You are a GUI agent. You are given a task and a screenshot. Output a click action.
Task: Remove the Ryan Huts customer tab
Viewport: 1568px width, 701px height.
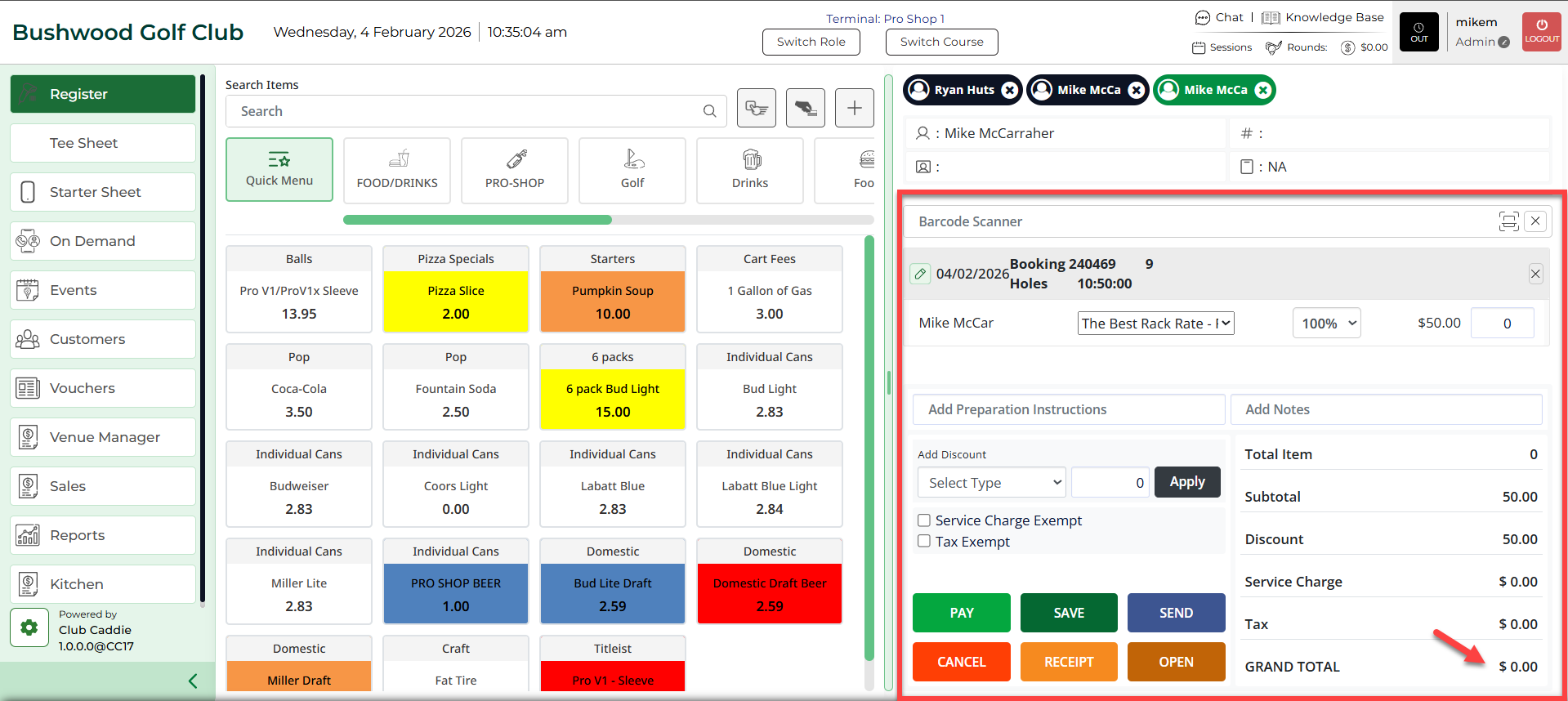pos(1010,90)
